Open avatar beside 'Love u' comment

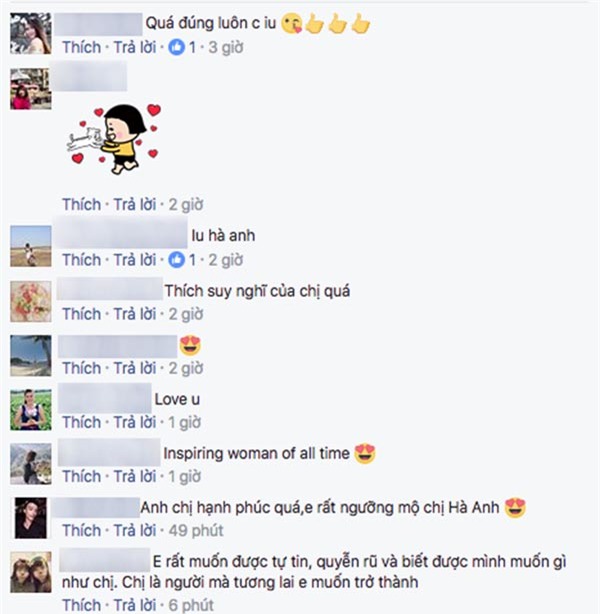(31, 410)
